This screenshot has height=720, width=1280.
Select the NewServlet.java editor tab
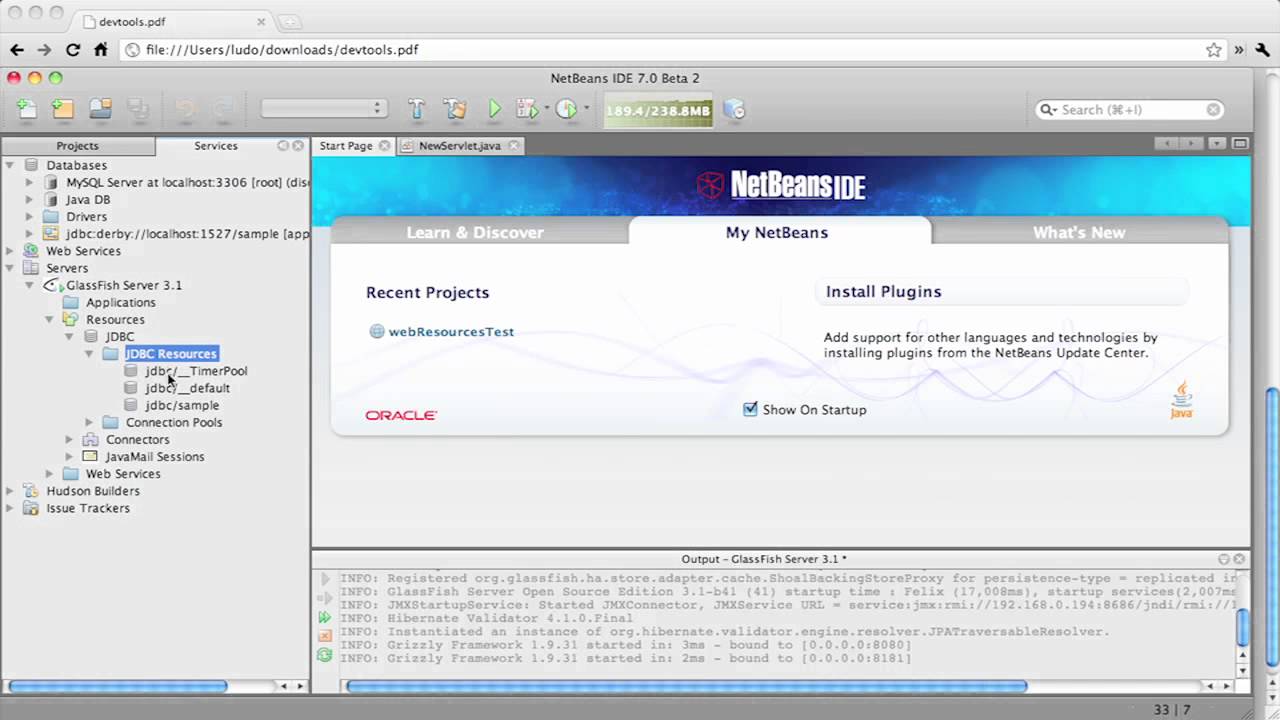click(460, 146)
